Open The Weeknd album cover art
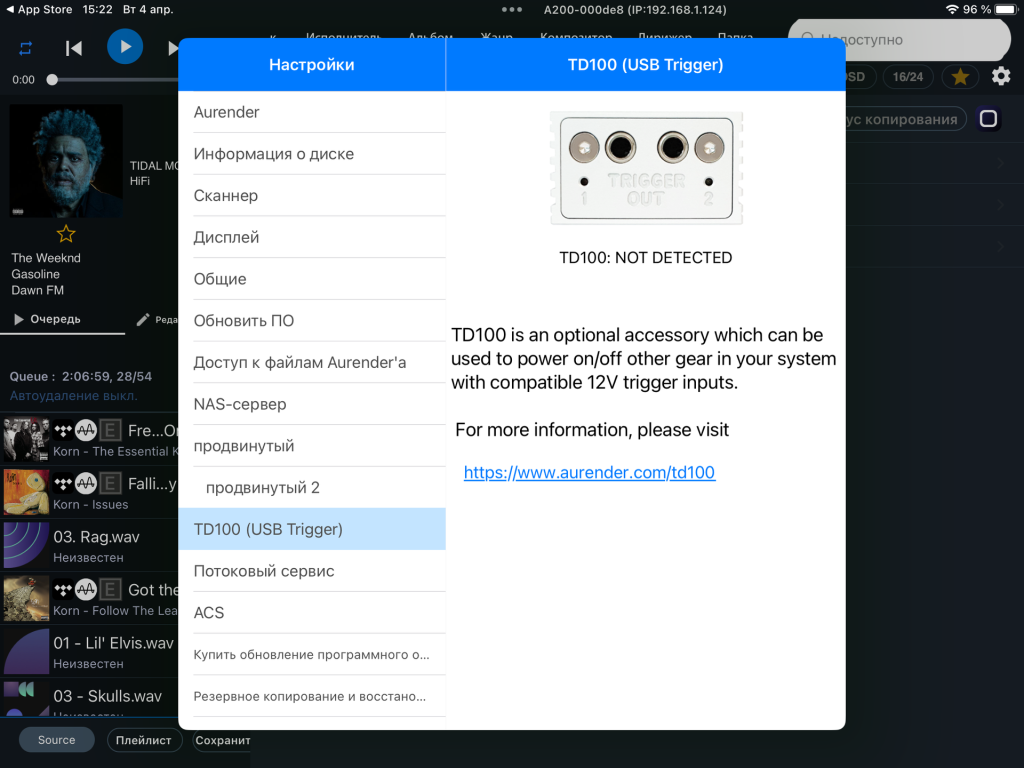The width and height of the screenshot is (1024, 768). pos(66,161)
